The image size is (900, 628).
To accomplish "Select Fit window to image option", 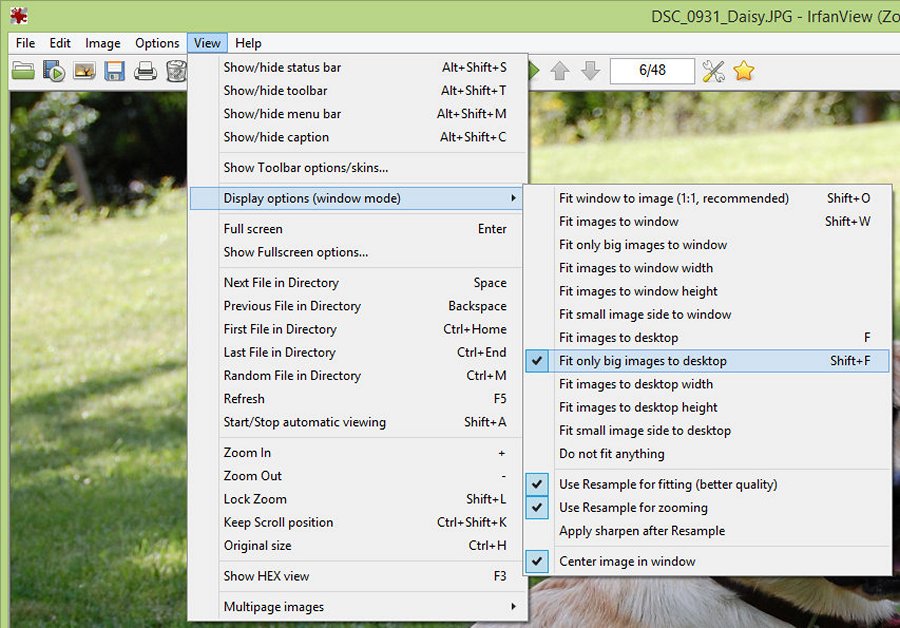I will point(707,199).
